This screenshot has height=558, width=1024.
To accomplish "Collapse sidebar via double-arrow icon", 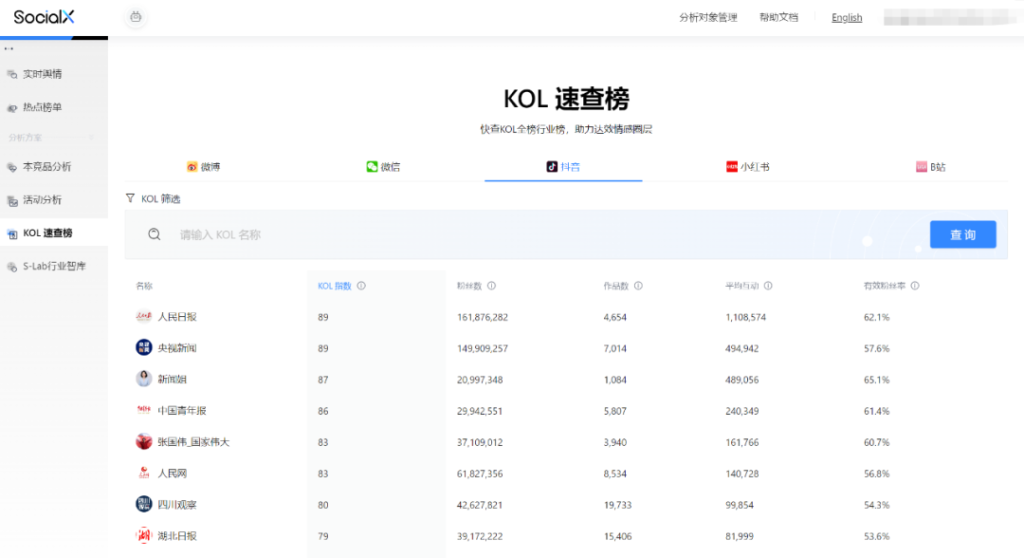I will point(8,49).
